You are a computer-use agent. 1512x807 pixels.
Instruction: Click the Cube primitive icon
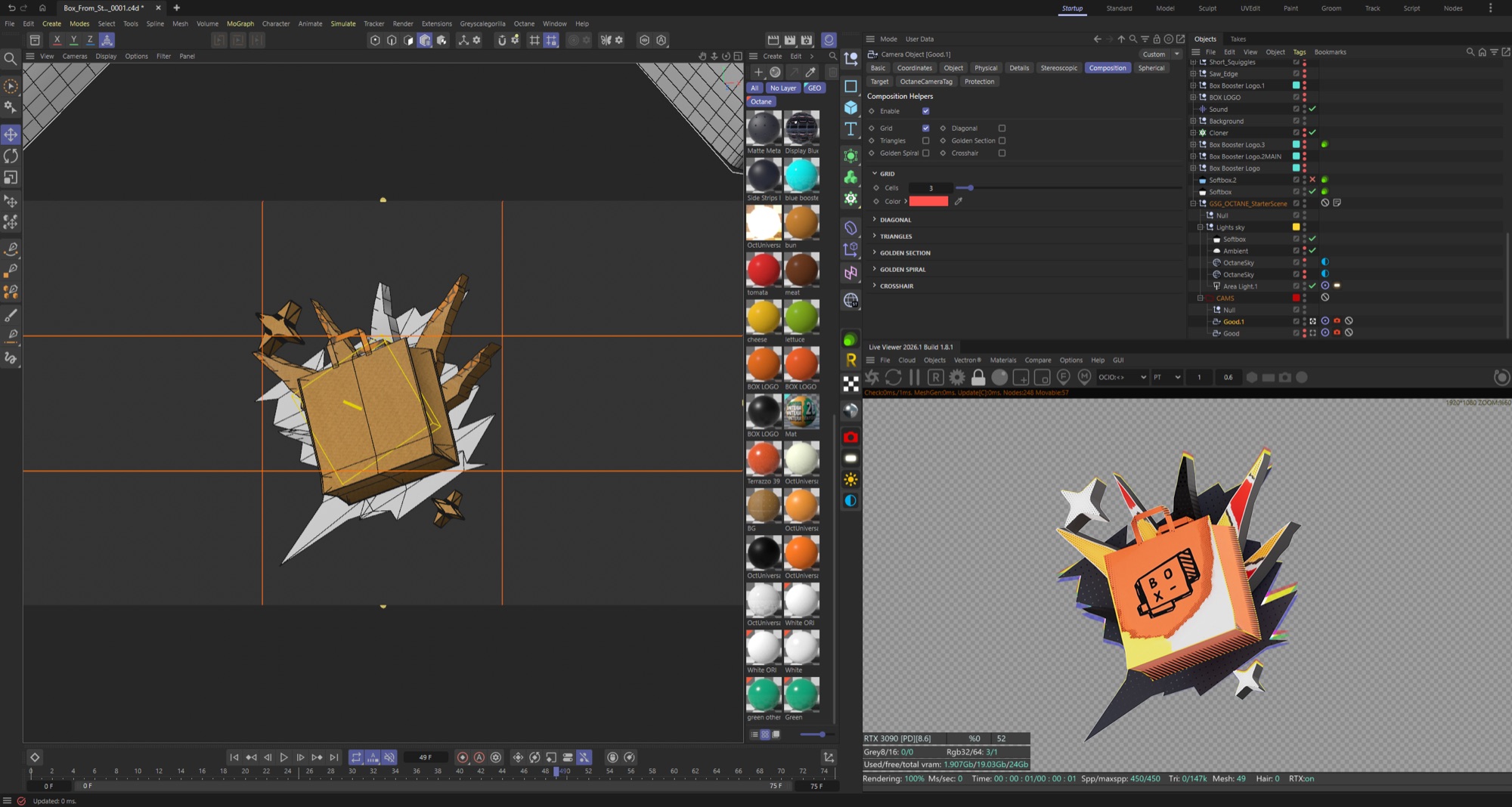pos(850,107)
